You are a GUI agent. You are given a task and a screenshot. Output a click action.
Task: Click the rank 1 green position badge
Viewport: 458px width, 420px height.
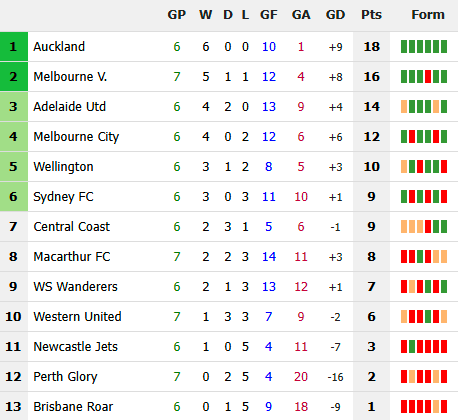point(14,47)
